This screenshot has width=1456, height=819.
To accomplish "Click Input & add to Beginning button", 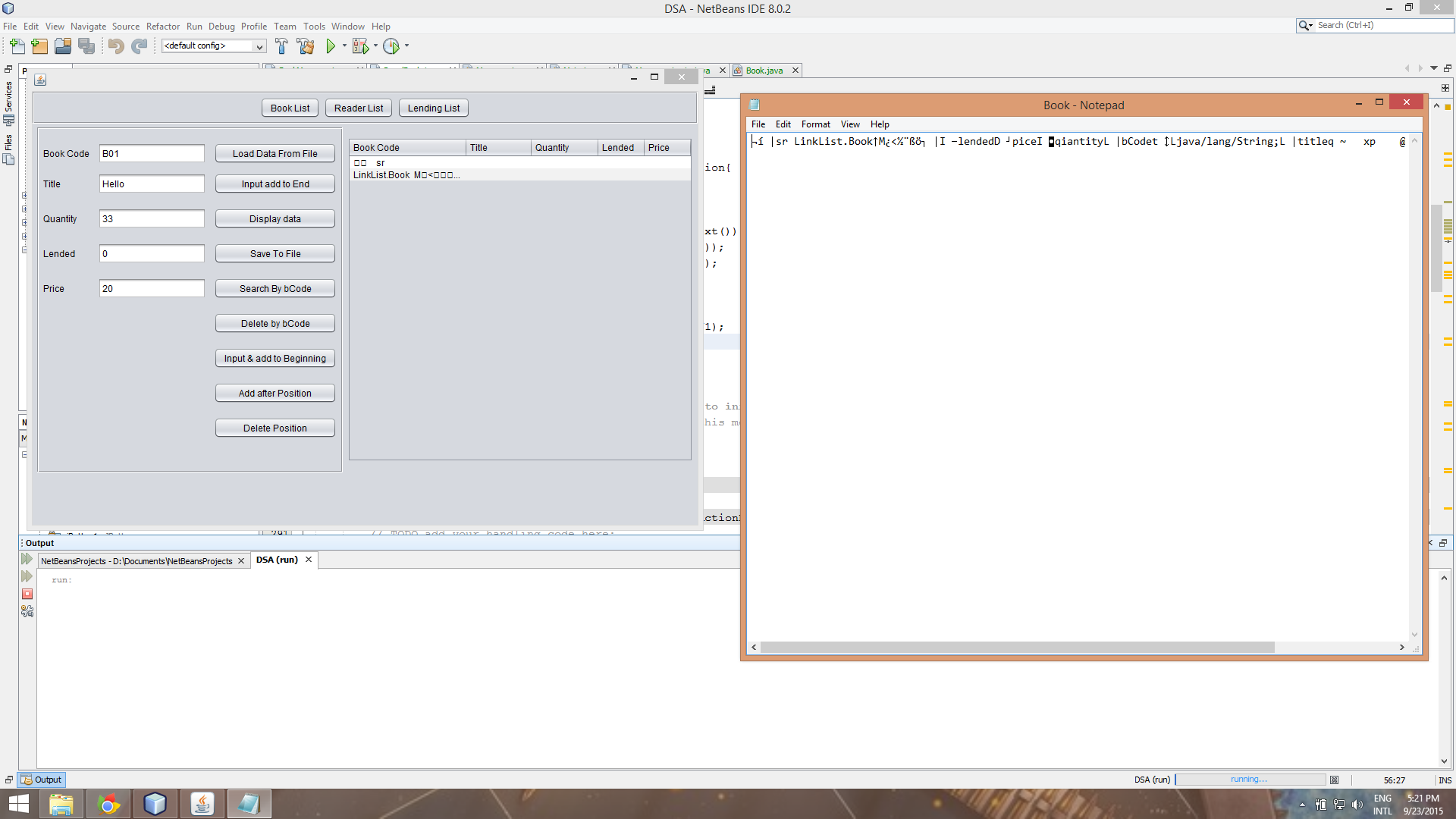I will [x=275, y=358].
